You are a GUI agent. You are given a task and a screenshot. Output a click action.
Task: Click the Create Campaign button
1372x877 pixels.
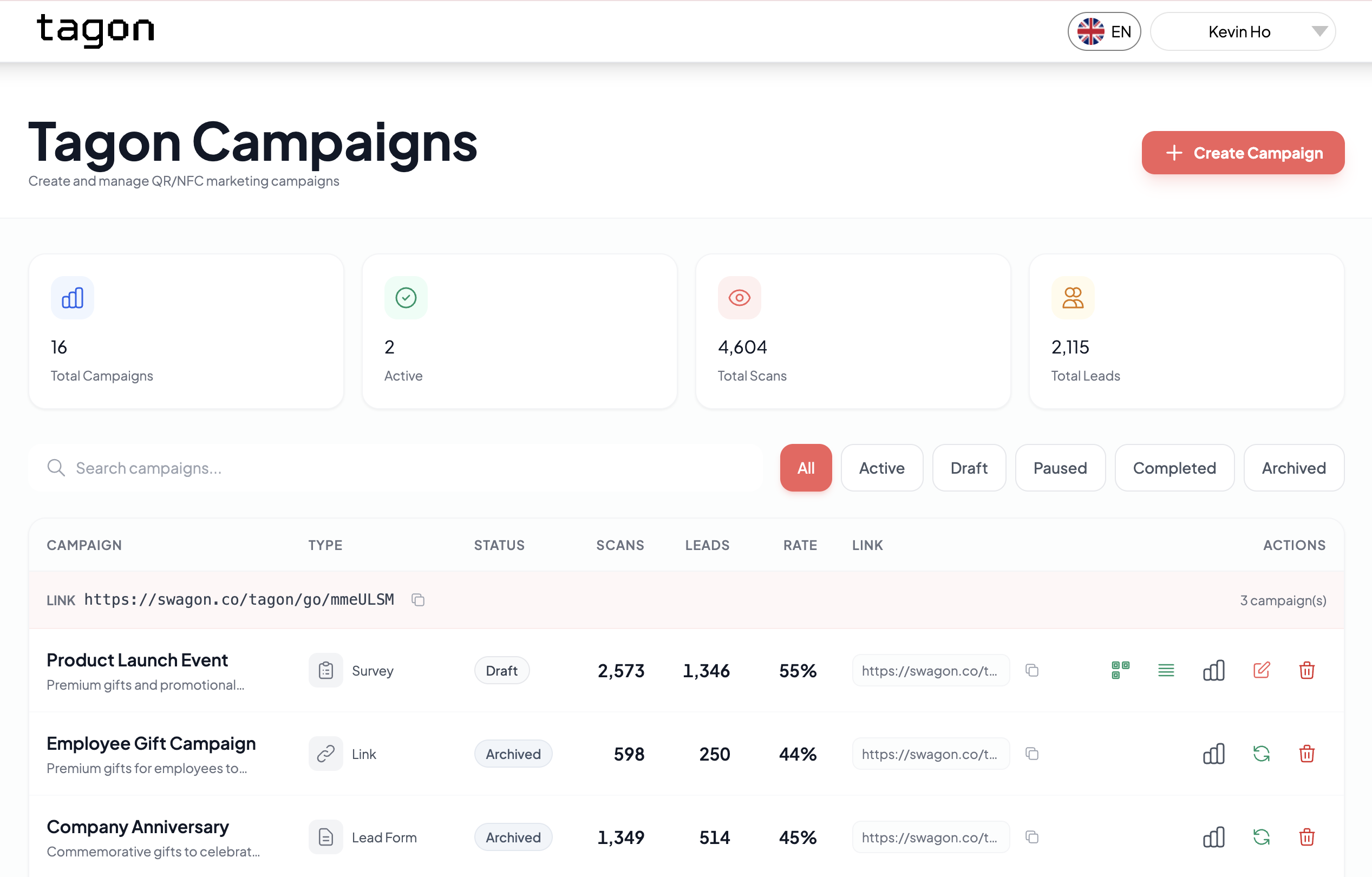[x=1243, y=153]
